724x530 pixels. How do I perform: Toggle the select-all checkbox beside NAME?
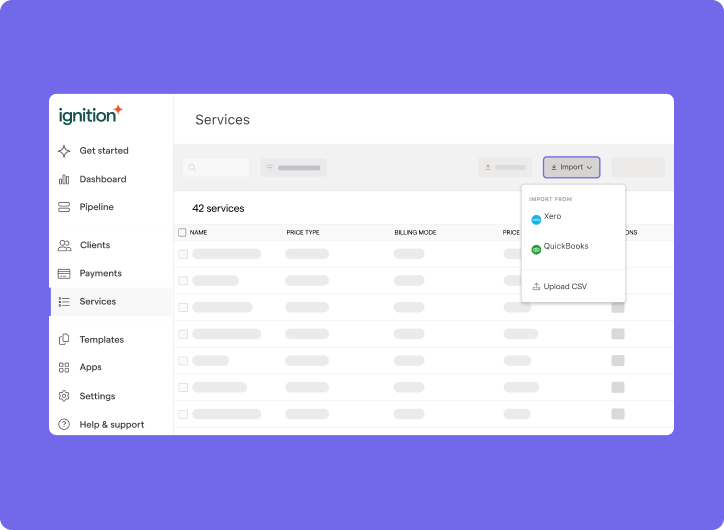click(x=182, y=232)
